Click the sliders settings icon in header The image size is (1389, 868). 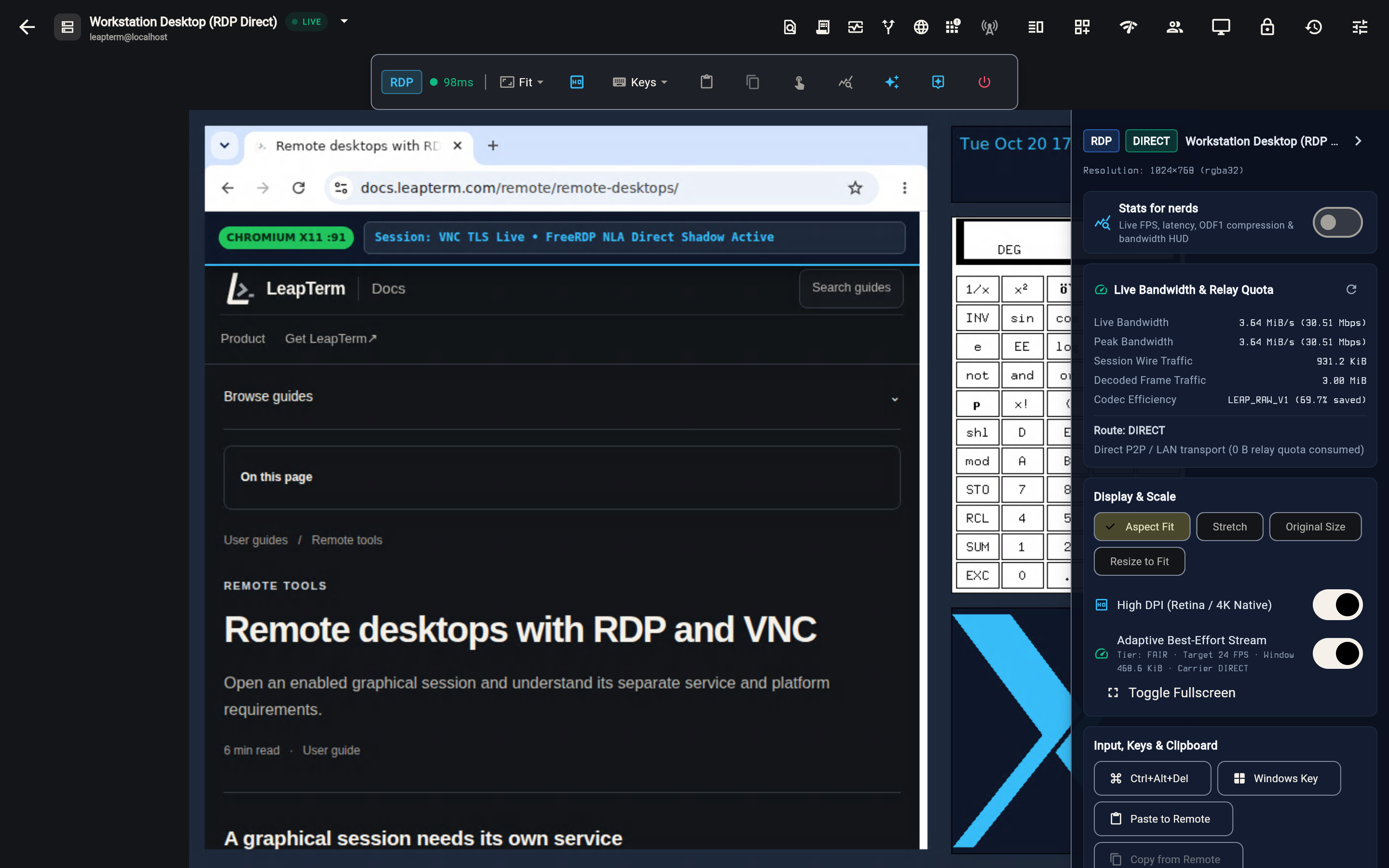pyautogui.click(x=1360, y=27)
